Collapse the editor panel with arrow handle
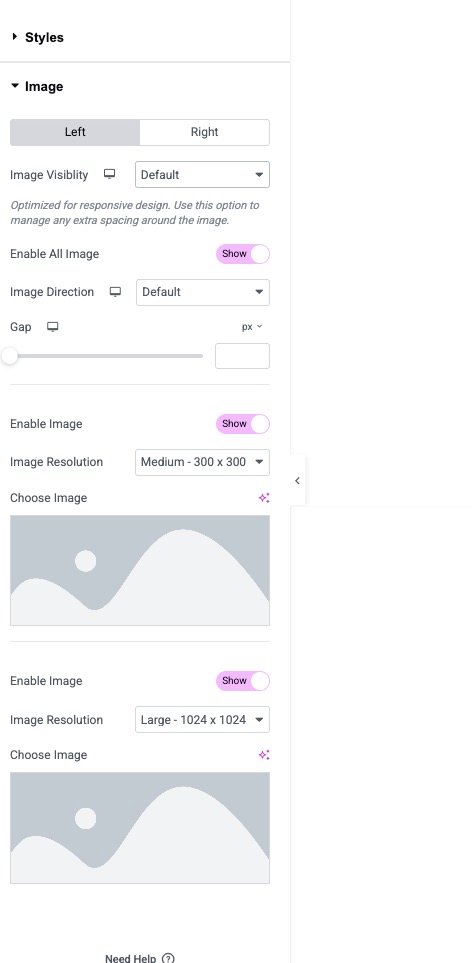The width and height of the screenshot is (472, 963). tap(297, 481)
